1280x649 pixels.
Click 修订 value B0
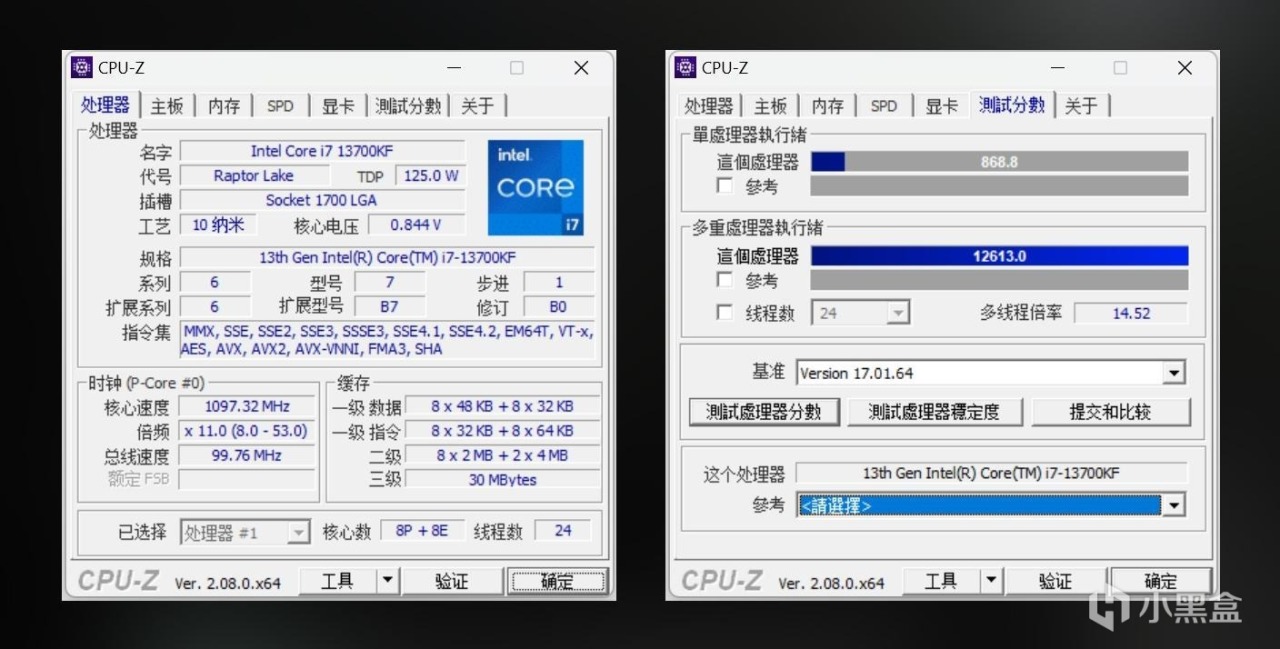tap(558, 307)
